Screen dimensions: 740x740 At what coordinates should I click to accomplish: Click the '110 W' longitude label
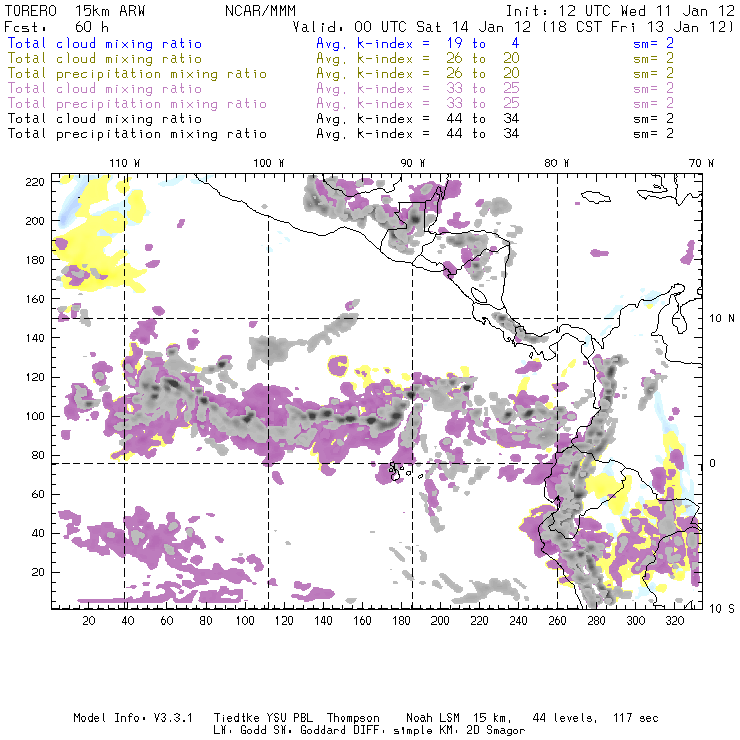tap(125, 163)
